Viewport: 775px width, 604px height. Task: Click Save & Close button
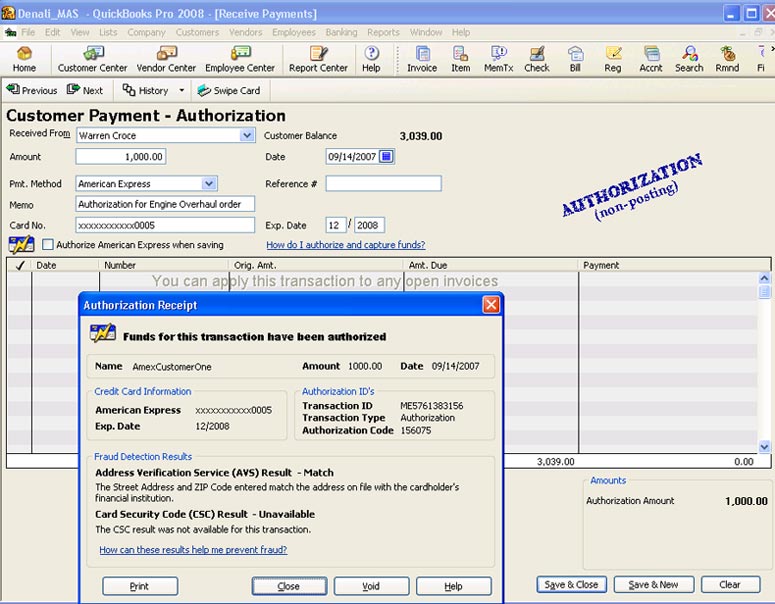click(x=571, y=585)
